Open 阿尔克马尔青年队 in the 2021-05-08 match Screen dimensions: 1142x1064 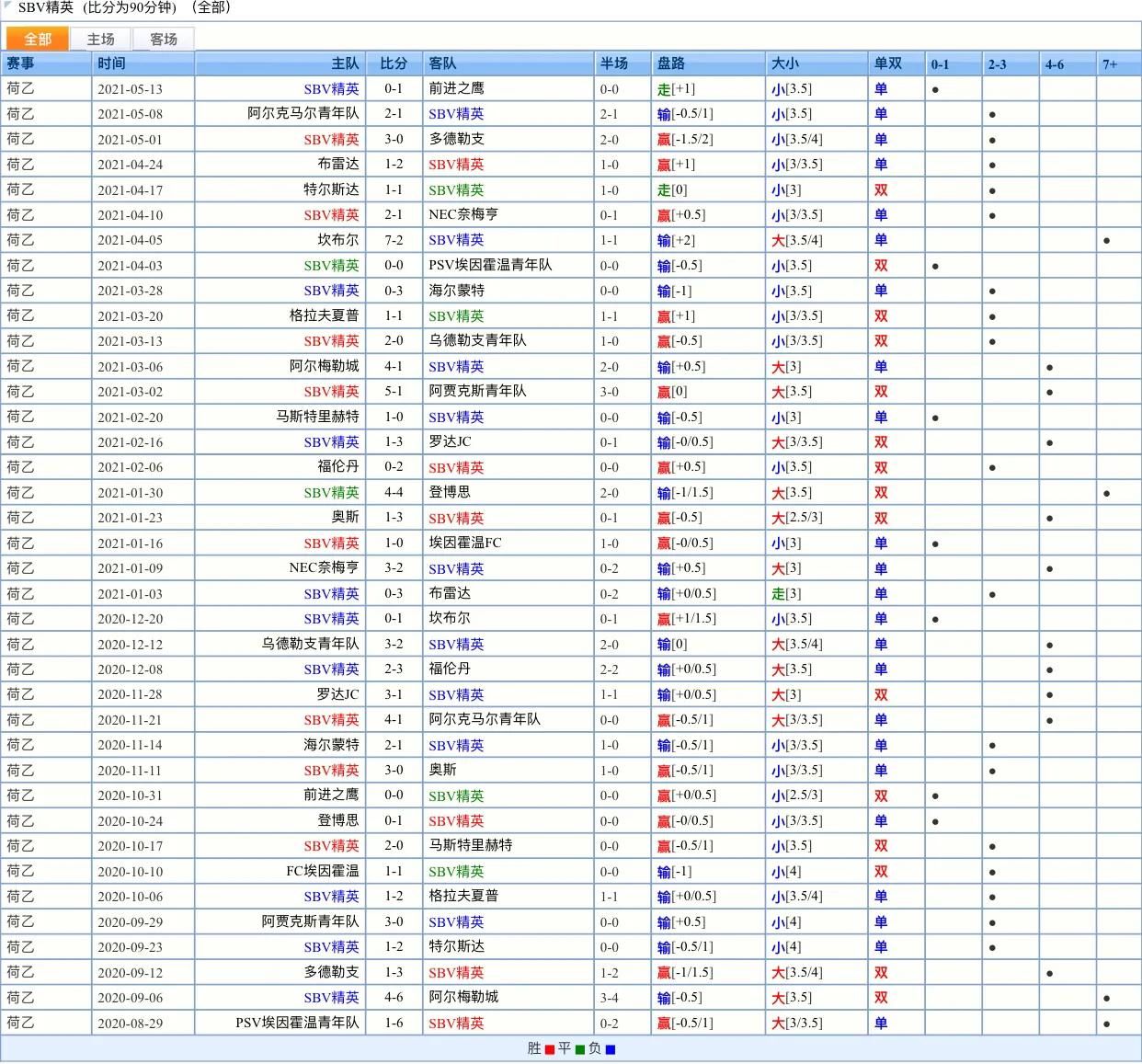coord(303,114)
